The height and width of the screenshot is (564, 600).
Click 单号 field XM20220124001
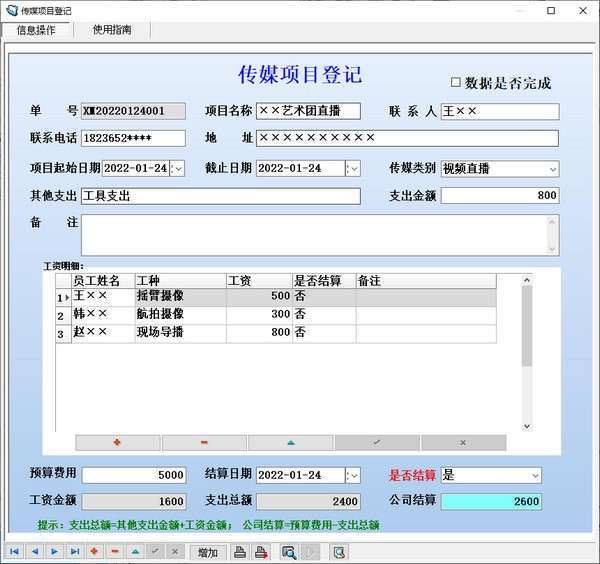[x=133, y=111]
